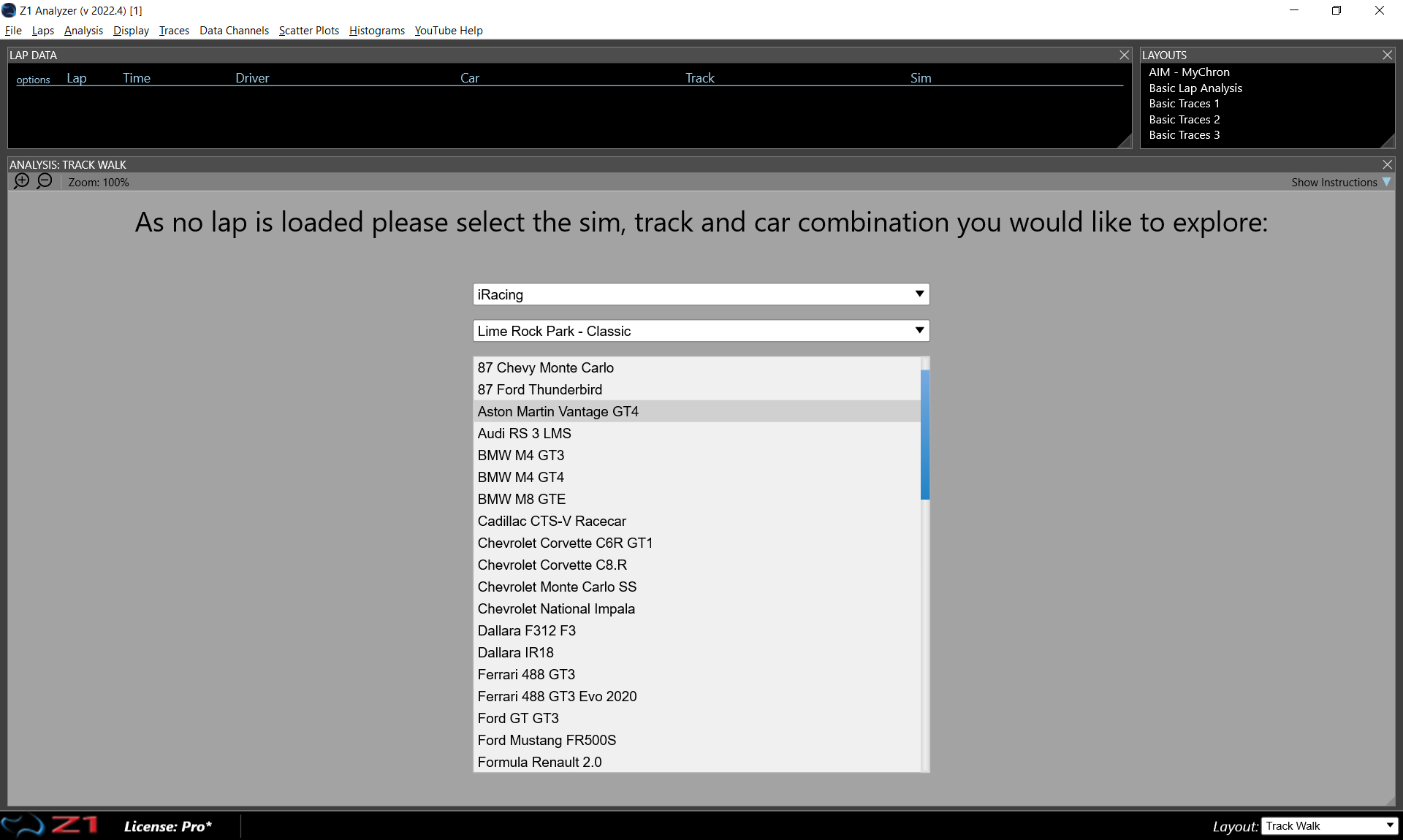
Task: Close the Layouts panel
Action: 1387,55
